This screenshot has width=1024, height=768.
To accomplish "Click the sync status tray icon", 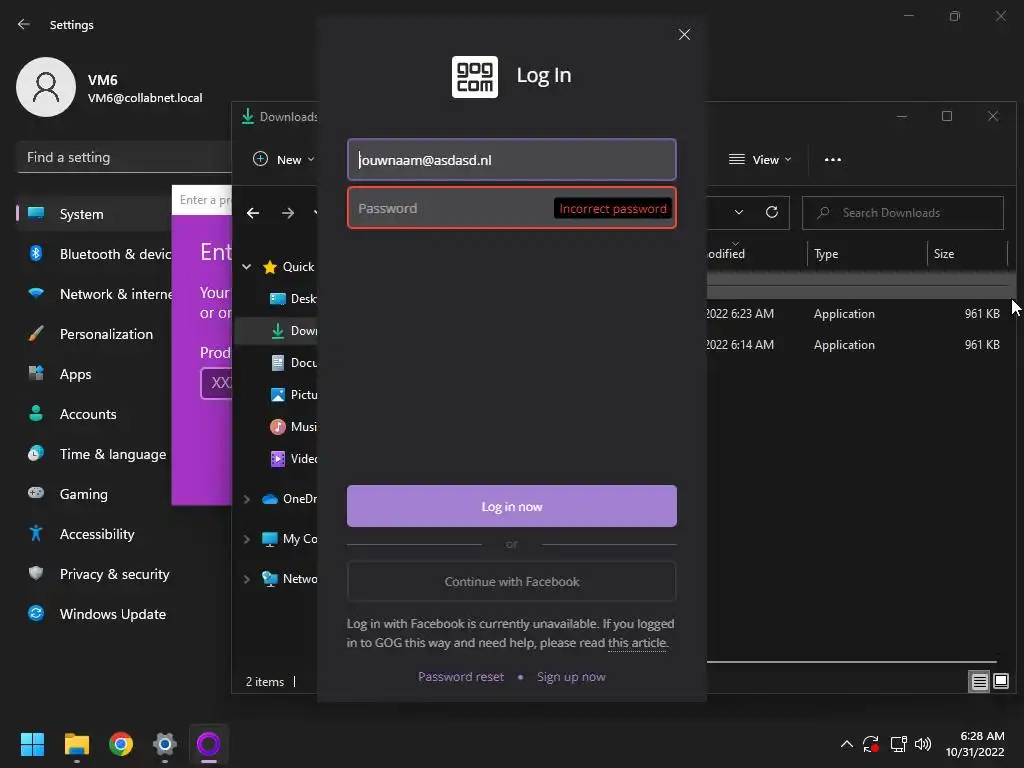I will tap(871, 744).
